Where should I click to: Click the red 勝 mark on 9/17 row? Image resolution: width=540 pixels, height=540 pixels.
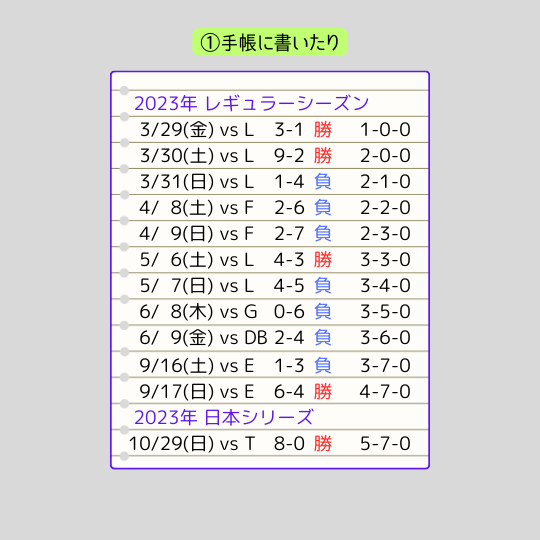(x=323, y=392)
